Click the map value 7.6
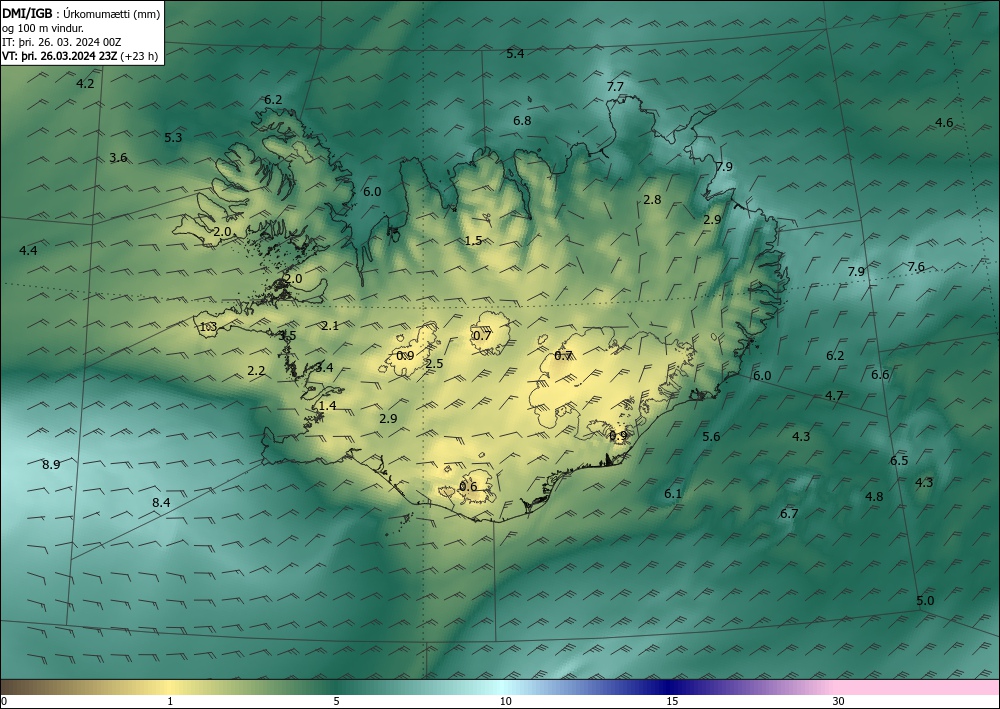 pos(916,267)
